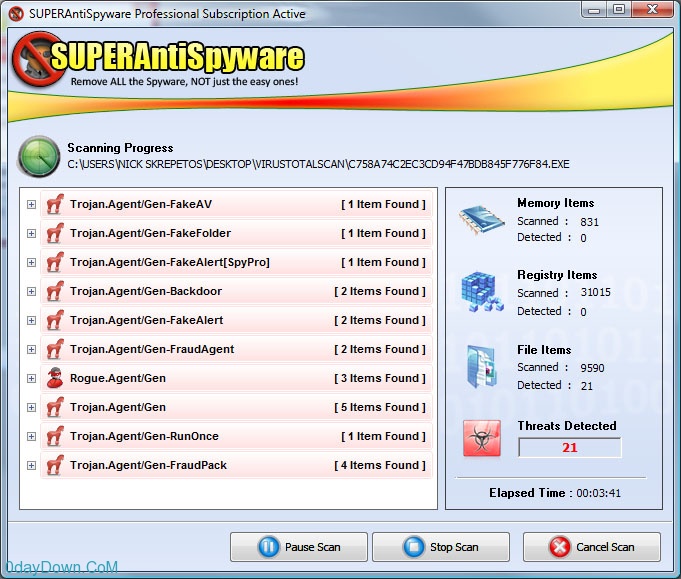
Task: Click the green radar scanning icon
Action: [39, 157]
